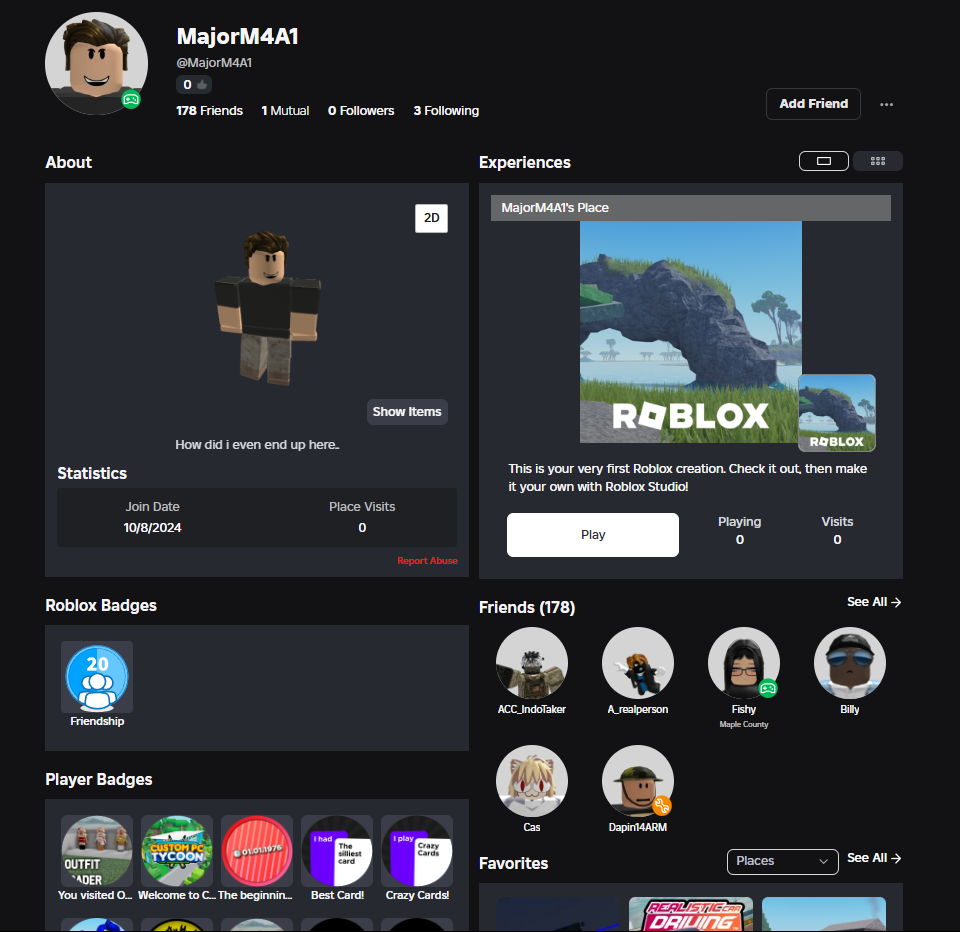The image size is (960, 932).
Task: Click the in-game presence icon on the header avatar
Action: pos(131,99)
